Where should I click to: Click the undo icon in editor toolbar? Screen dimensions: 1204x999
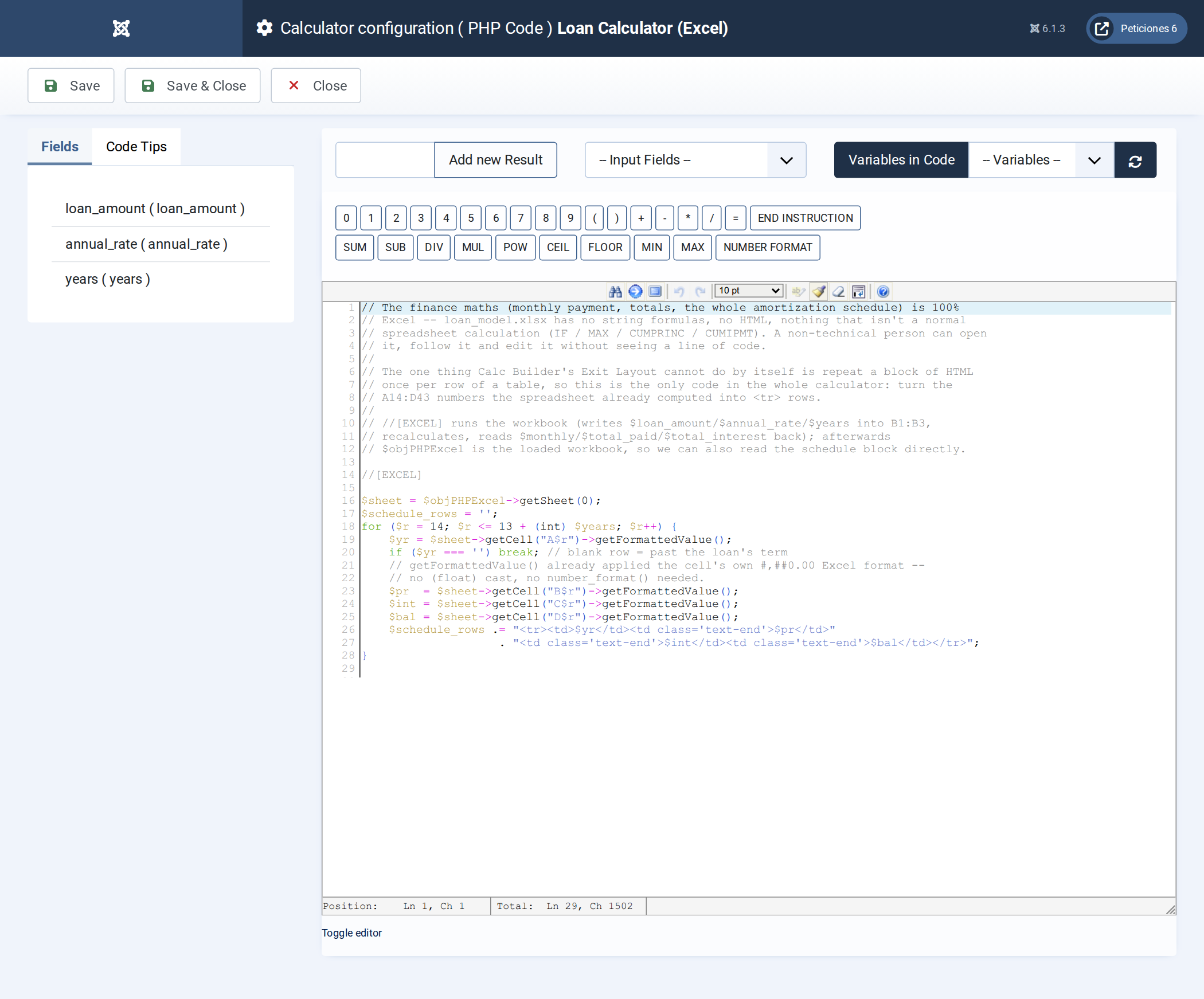pyautogui.click(x=679, y=291)
